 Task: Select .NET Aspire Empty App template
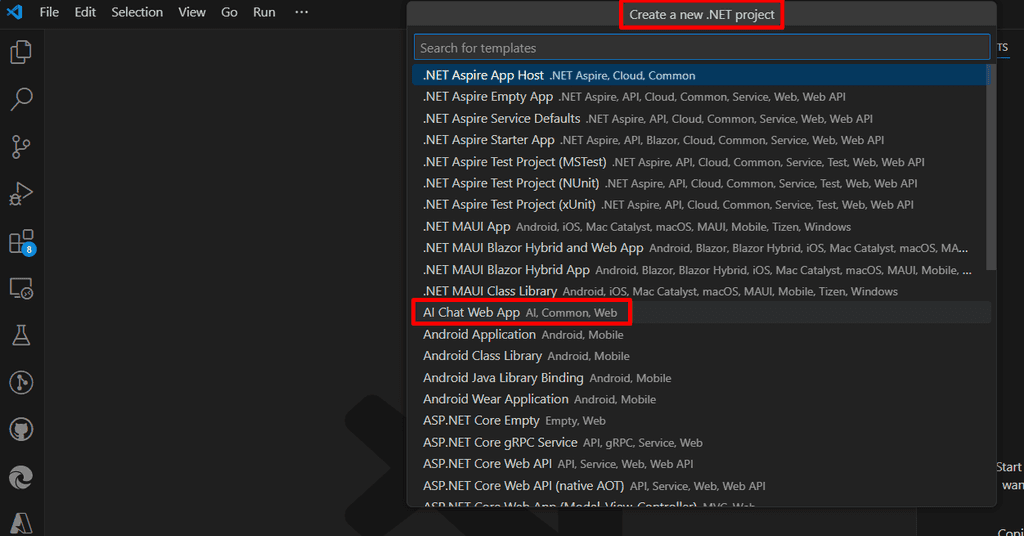coord(701,97)
